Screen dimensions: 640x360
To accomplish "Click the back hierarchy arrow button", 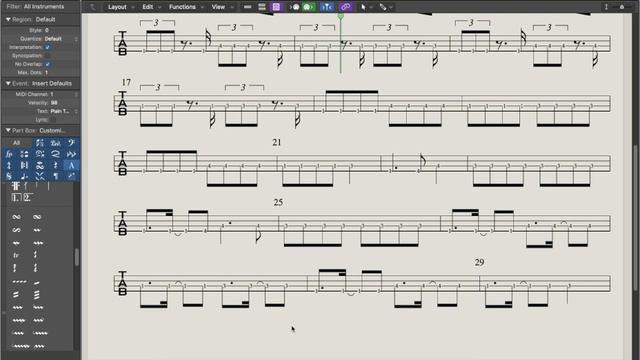I will click(x=93, y=7).
